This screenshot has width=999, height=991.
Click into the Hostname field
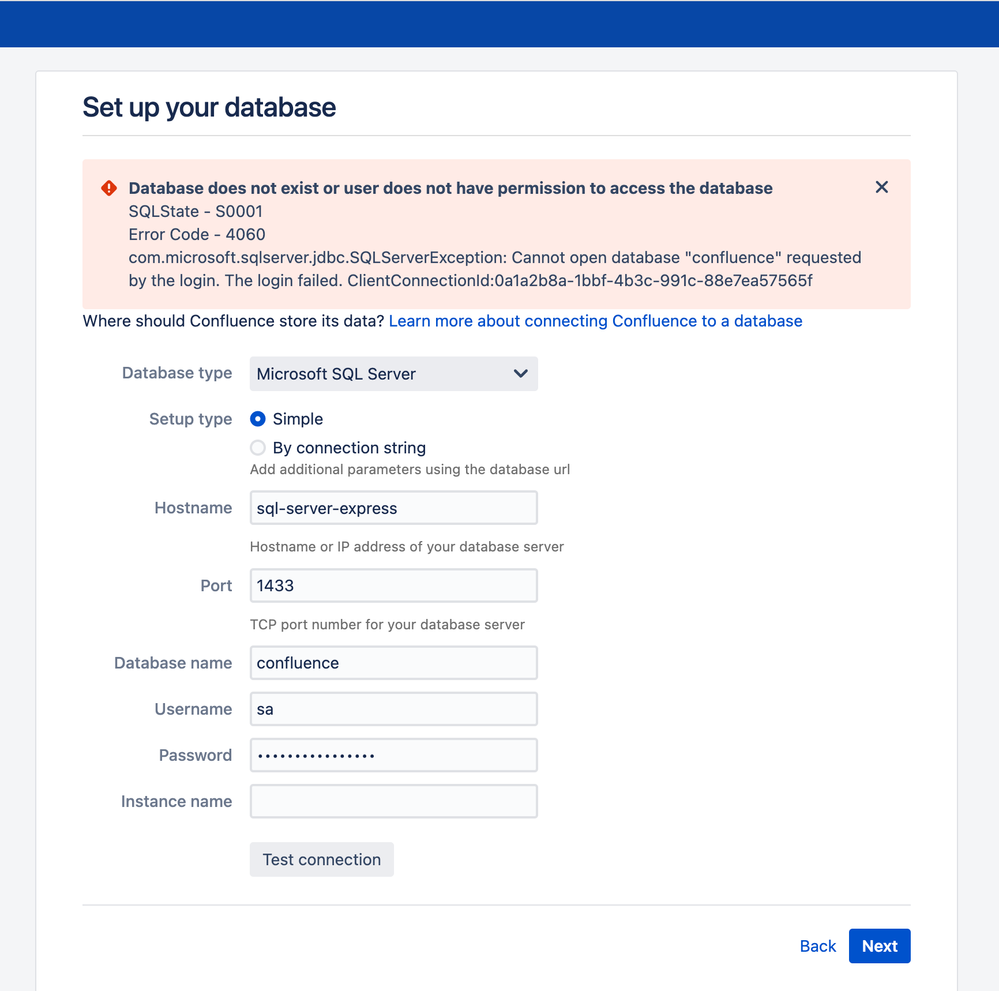click(393, 508)
